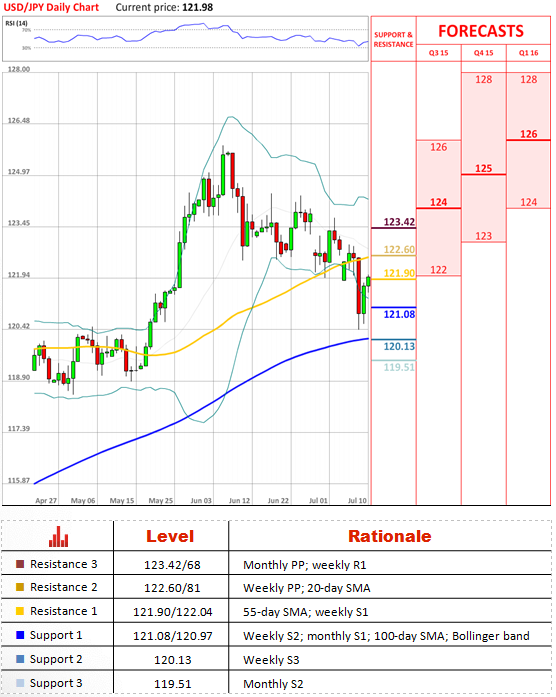Select the Q3 15 forecast column header
This screenshot has height=697, width=556.
[x=438, y=53]
